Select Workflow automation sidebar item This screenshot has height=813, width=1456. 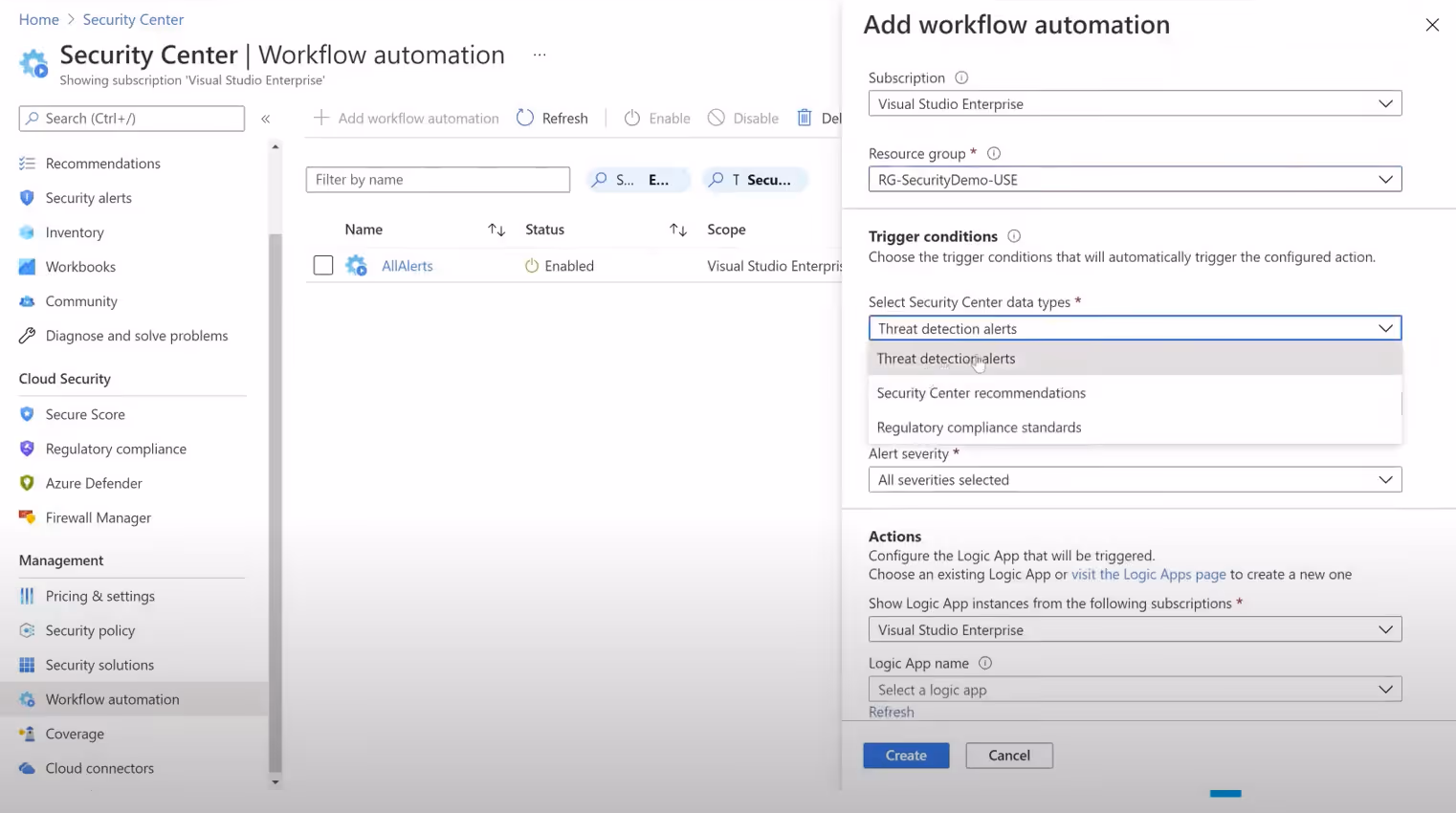(134, 699)
